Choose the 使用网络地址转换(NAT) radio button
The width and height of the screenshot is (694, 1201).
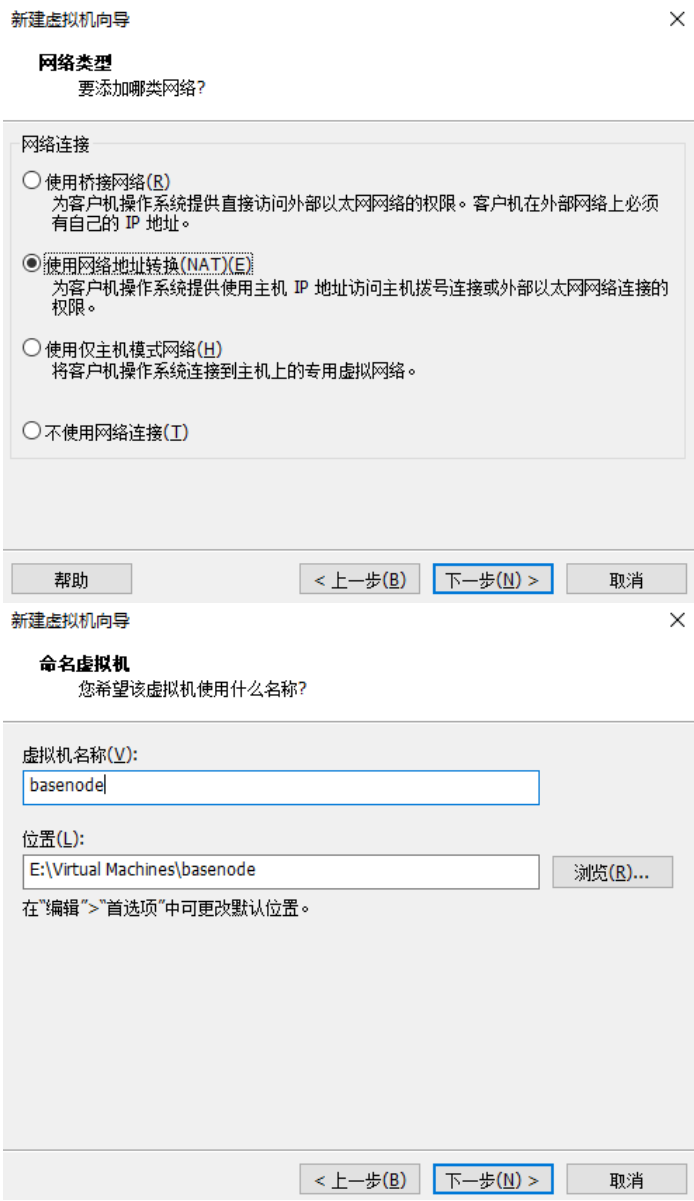pyautogui.click(x=31, y=264)
